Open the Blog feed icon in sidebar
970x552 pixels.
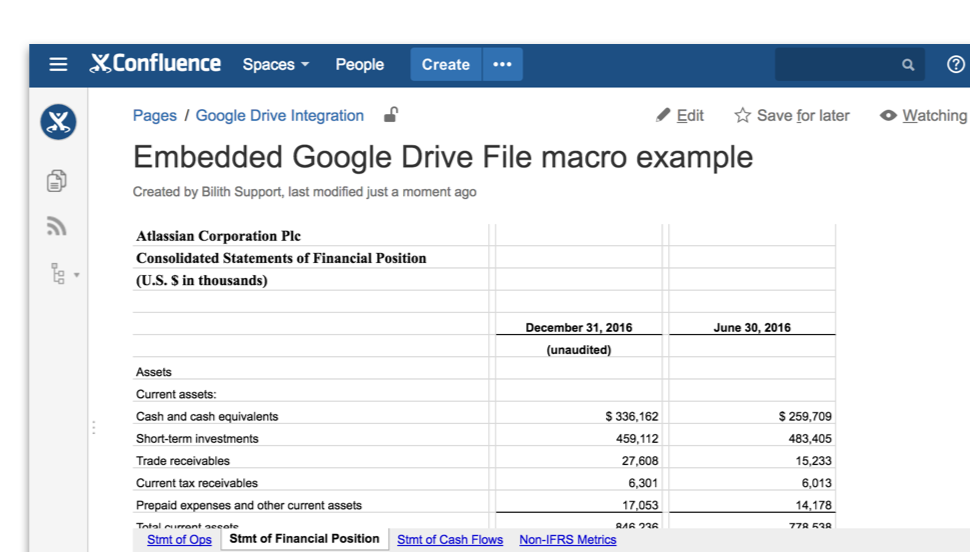57,227
